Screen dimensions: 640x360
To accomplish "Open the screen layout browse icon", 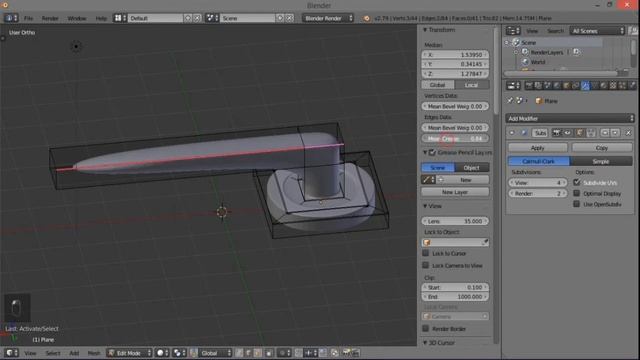I will click(120, 18).
